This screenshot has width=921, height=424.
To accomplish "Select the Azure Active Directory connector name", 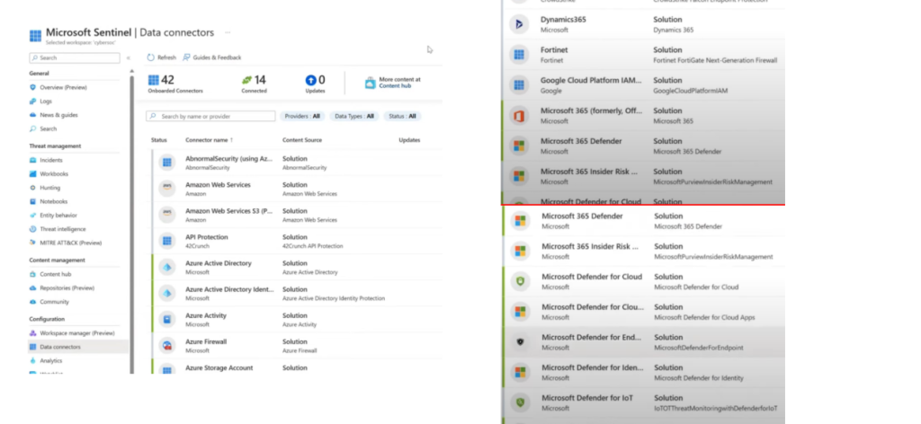I will (x=219, y=263).
